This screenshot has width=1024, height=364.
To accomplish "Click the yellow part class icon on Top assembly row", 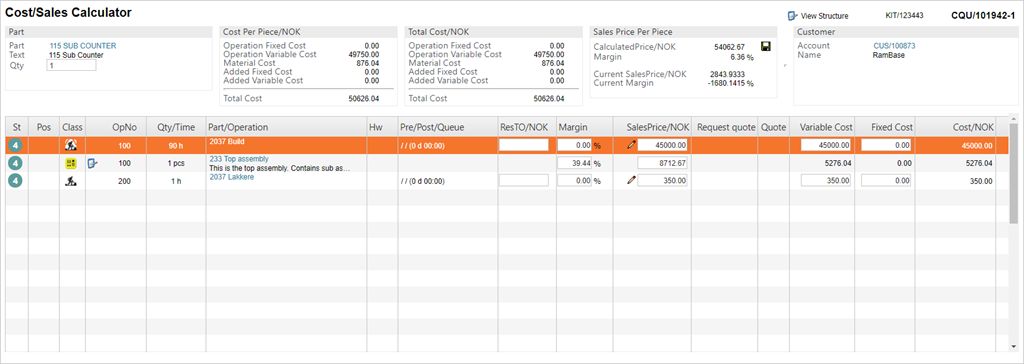I will click(71, 163).
